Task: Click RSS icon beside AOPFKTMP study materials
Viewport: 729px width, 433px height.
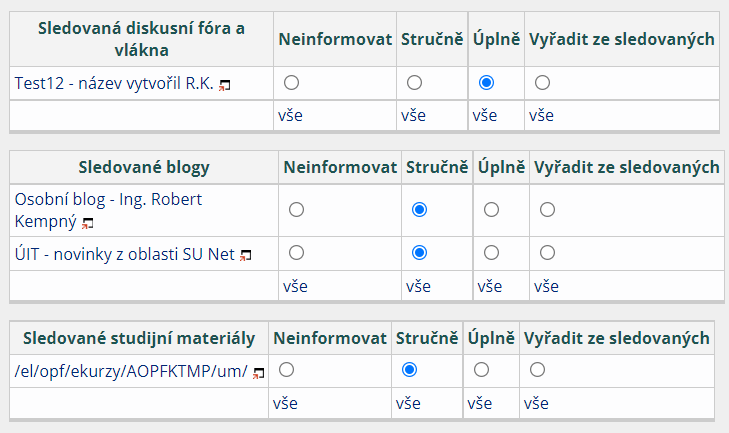Action: coord(258,373)
